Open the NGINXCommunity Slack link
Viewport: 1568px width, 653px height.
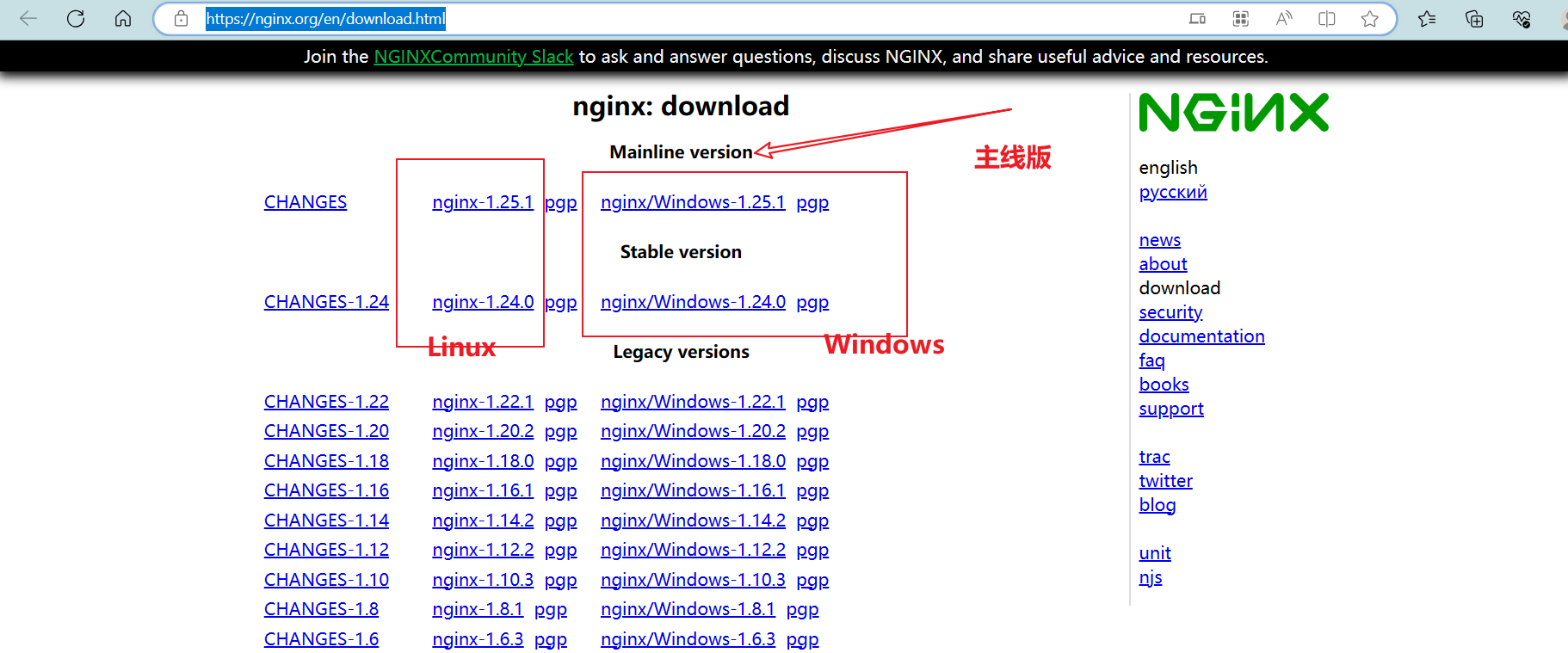[473, 56]
